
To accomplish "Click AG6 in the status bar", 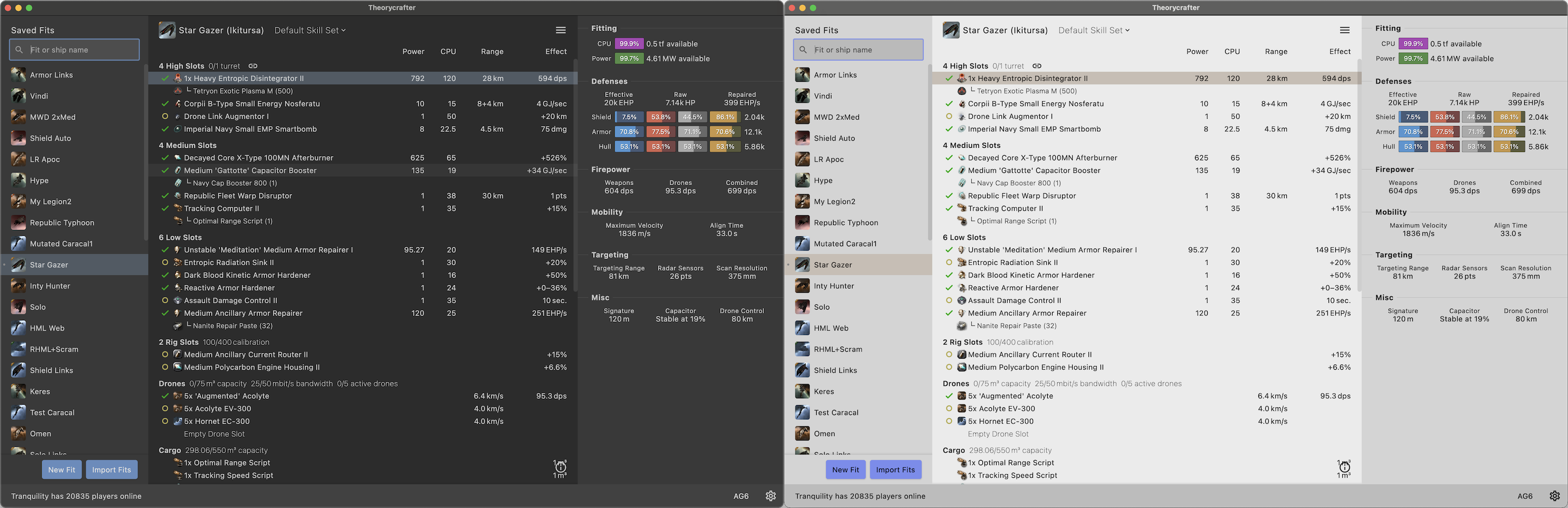I will tap(741, 496).
